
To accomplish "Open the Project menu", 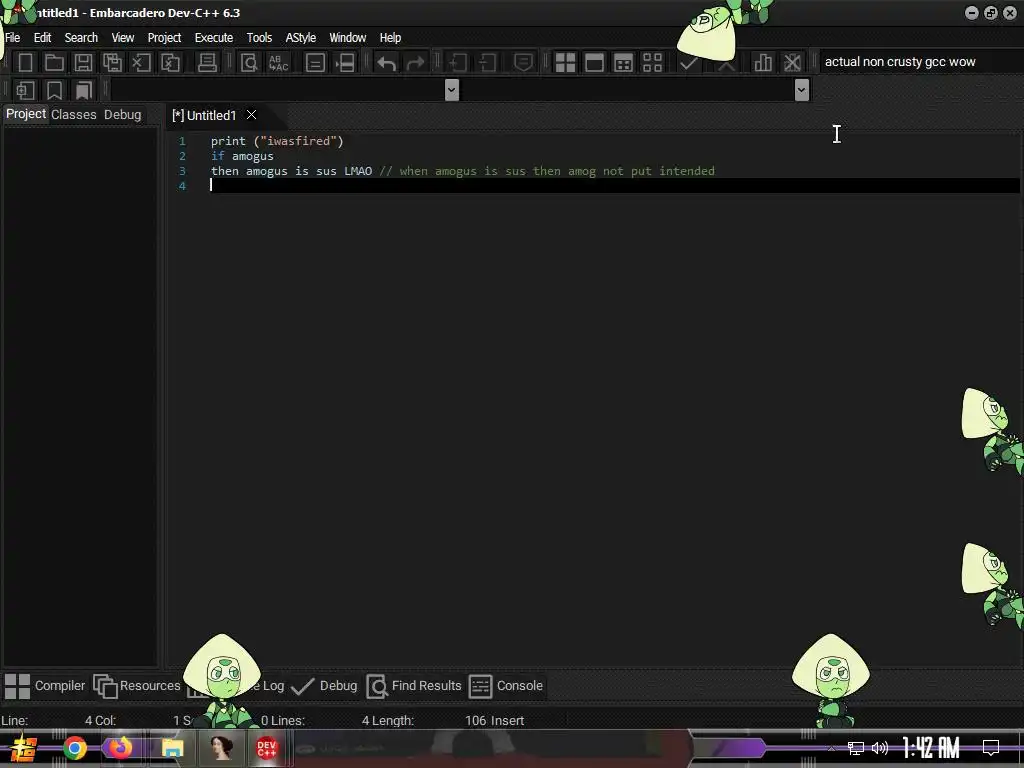I will (165, 38).
